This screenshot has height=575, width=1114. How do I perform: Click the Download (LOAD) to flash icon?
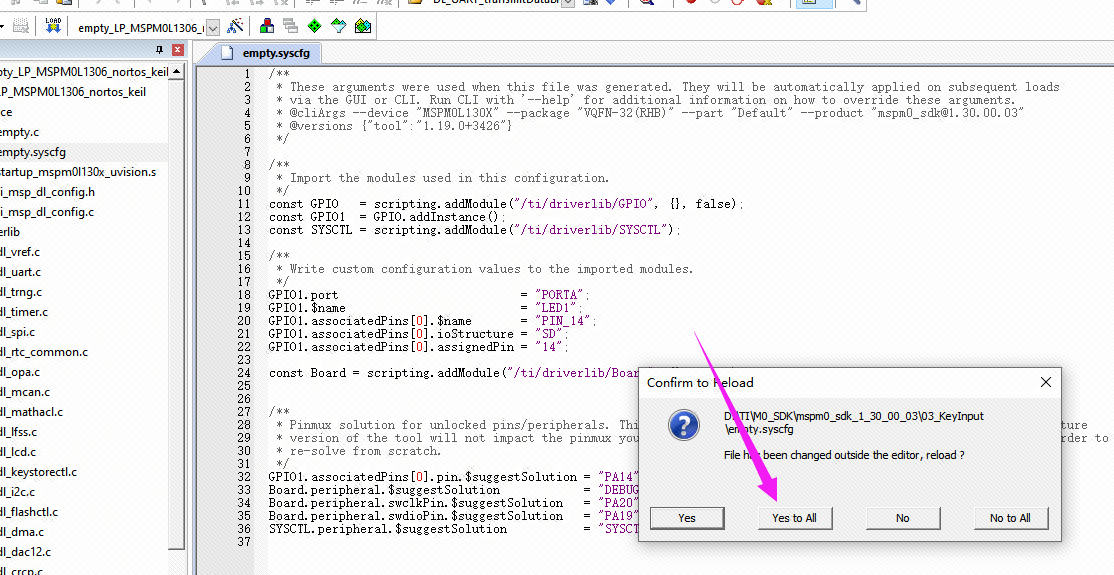[x=53, y=26]
